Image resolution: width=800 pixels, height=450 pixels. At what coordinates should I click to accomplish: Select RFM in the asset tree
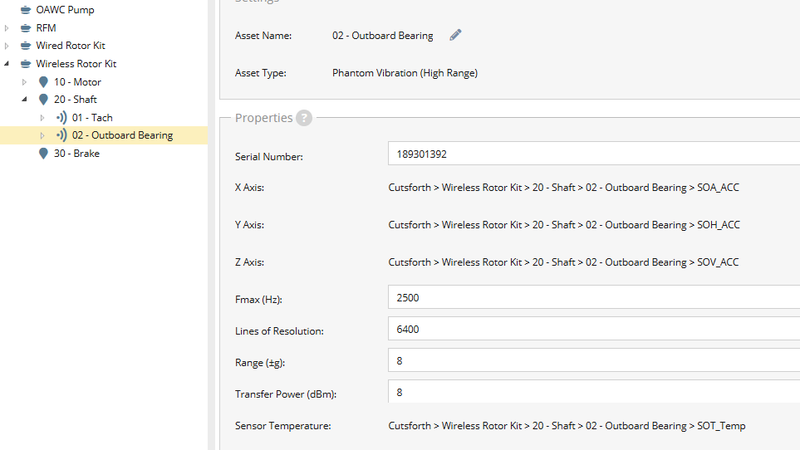[x=46, y=28]
